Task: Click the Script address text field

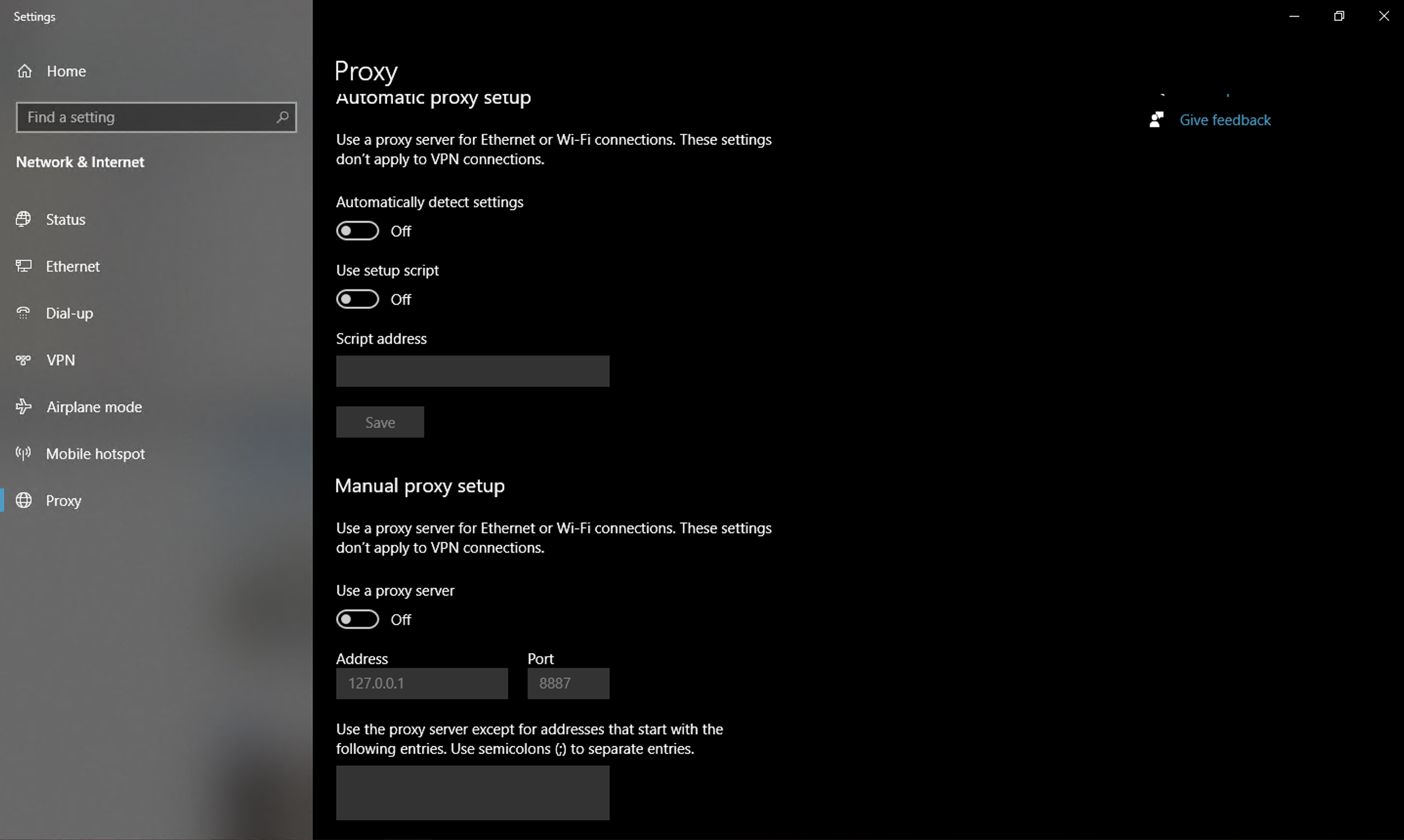Action: click(472, 371)
